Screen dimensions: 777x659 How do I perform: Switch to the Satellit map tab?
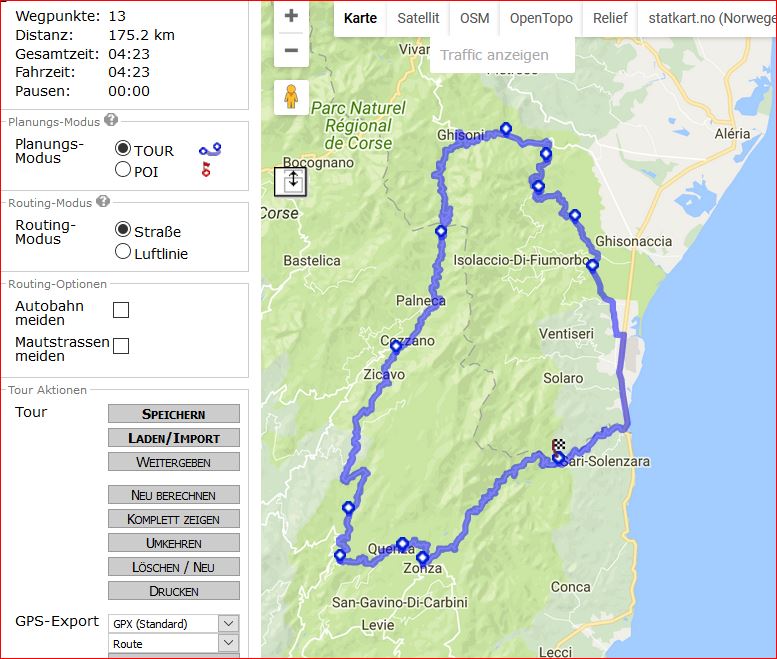click(x=418, y=18)
